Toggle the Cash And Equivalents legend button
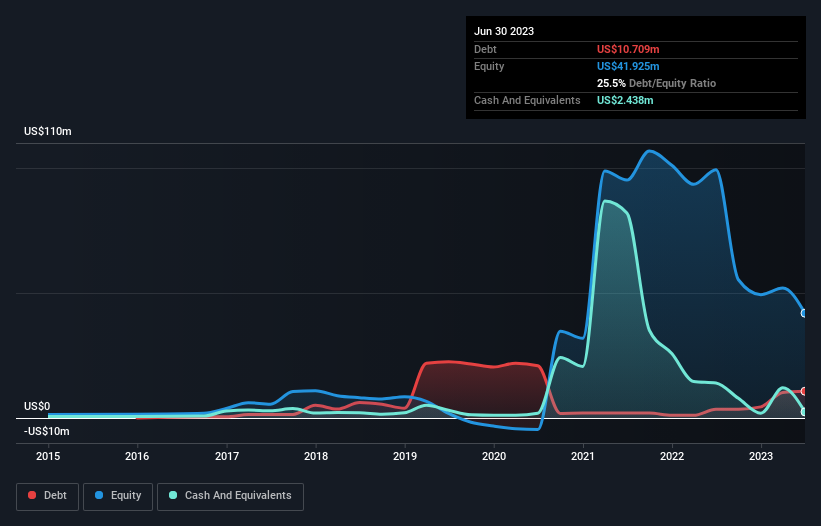The height and width of the screenshot is (526, 821). pos(230,496)
